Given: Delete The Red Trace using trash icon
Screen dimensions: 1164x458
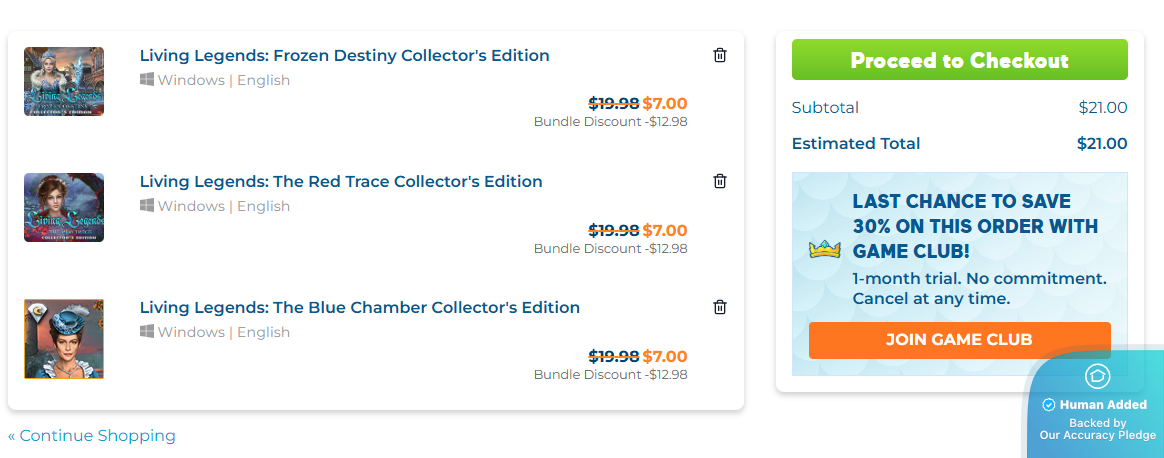Looking at the screenshot, I should click(x=720, y=181).
